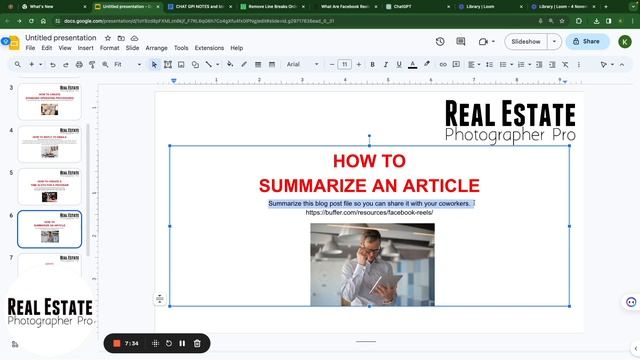
Task: Star the Untitled presentation
Action: (108, 38)
